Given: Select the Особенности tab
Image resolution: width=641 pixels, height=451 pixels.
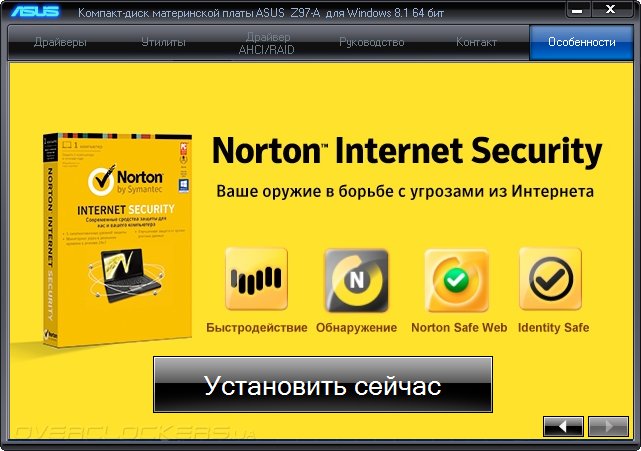Looking at the screenshot, I should (581, 42).
